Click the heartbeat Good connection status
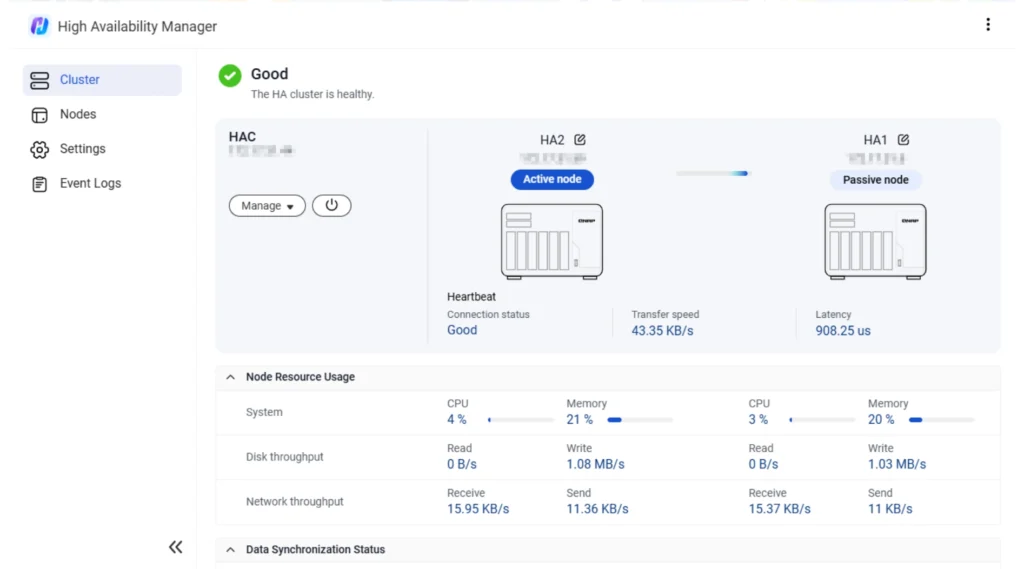The width and height of the screenshot is (1024, 569). tap(462, 330)
